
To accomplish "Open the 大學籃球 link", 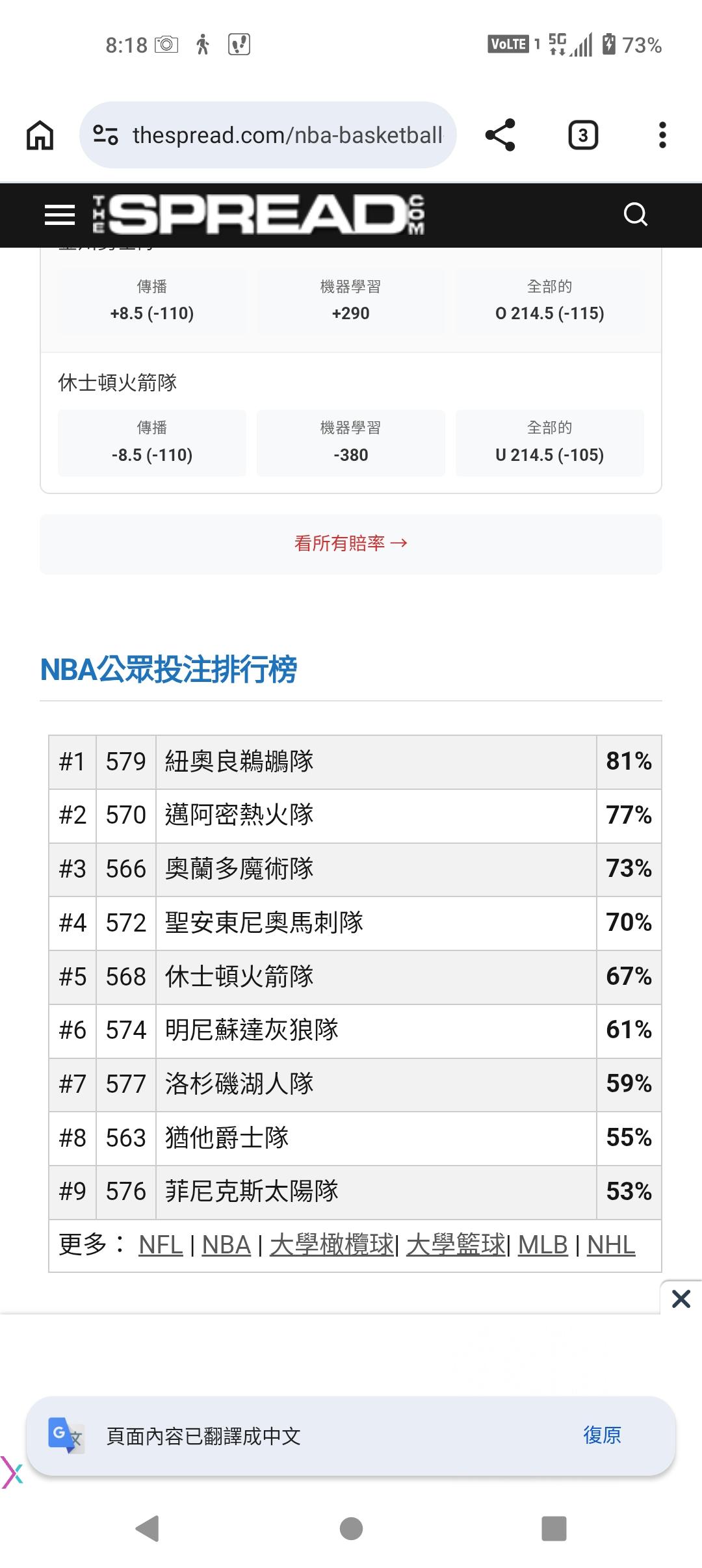I will (455, 1245).
